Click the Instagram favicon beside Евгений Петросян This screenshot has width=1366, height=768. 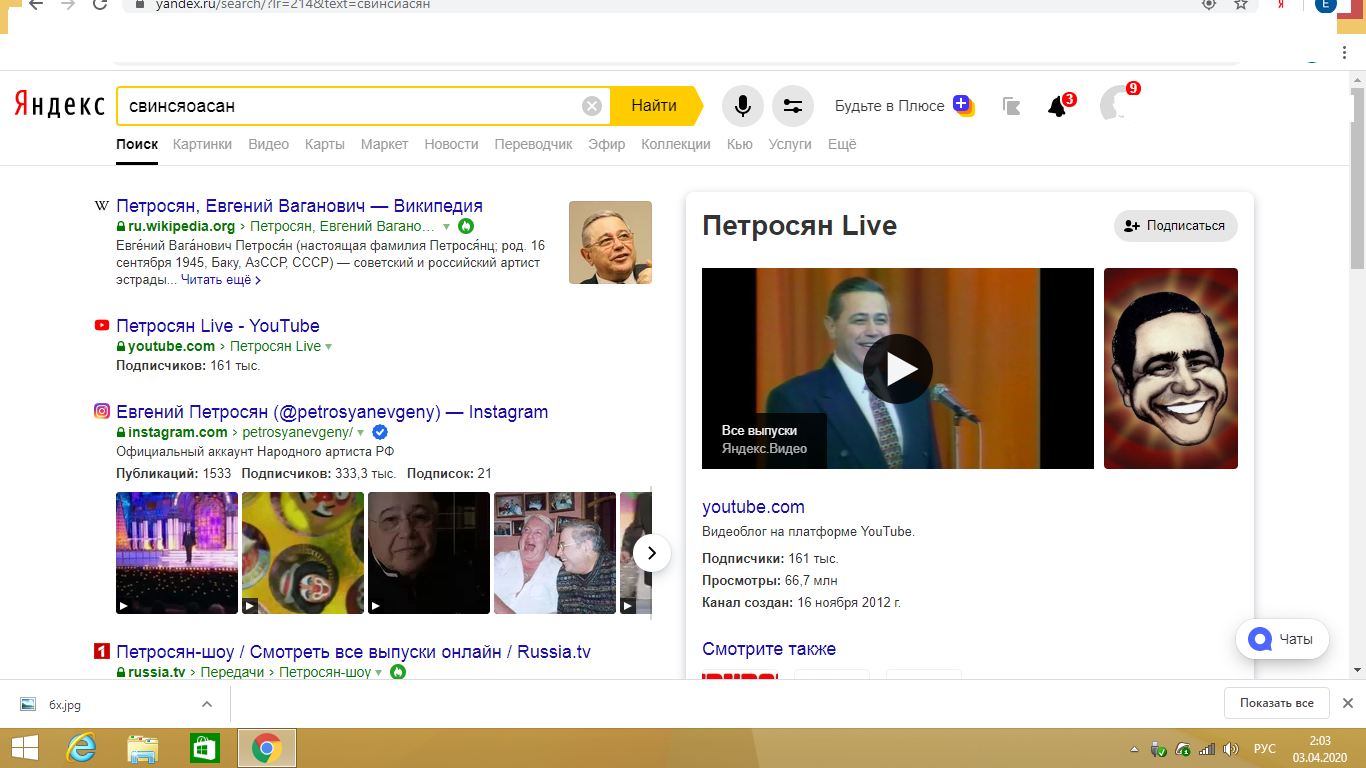(101, 411)
